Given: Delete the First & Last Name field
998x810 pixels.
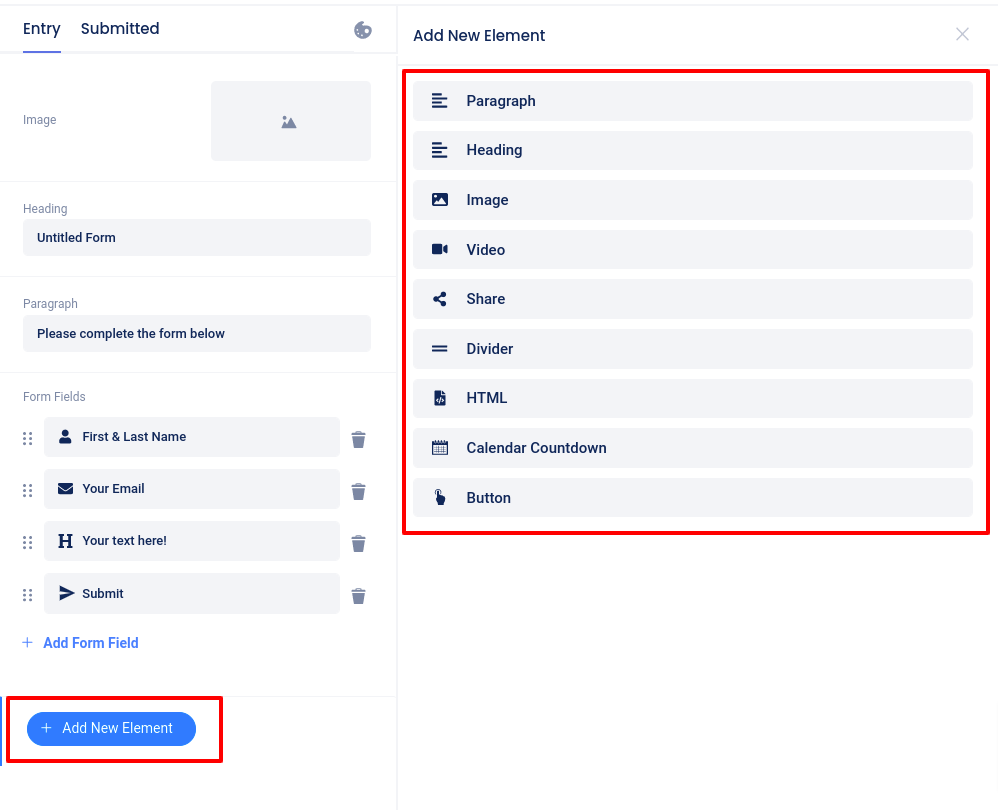Looking at the screenshot, I should tap(358, 439).
